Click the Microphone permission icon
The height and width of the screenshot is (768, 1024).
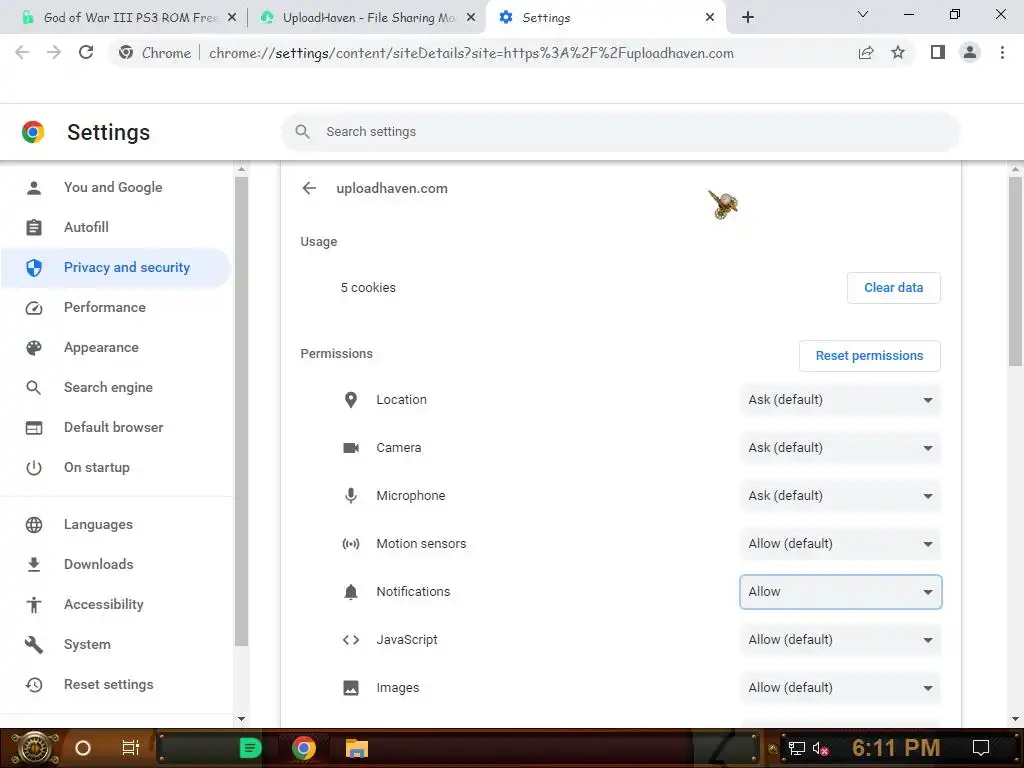(351, 496)
